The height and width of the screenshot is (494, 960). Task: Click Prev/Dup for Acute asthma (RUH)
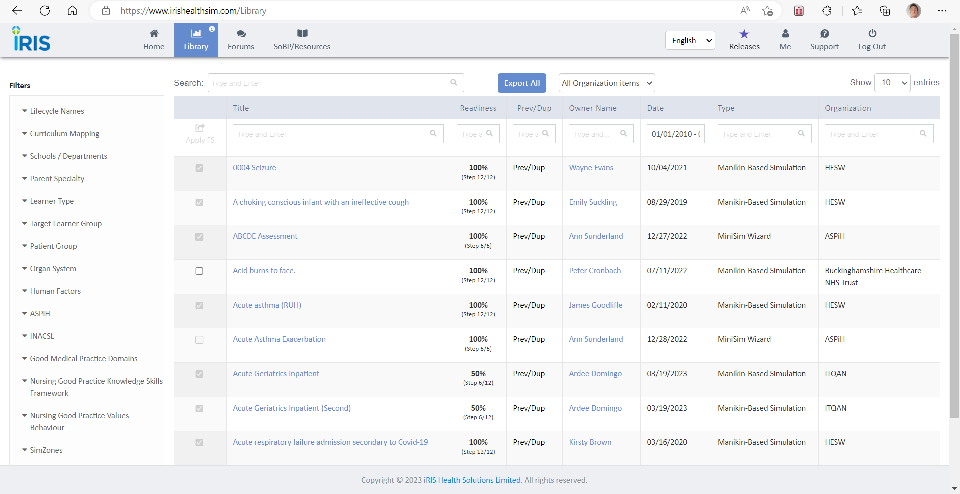529,305
